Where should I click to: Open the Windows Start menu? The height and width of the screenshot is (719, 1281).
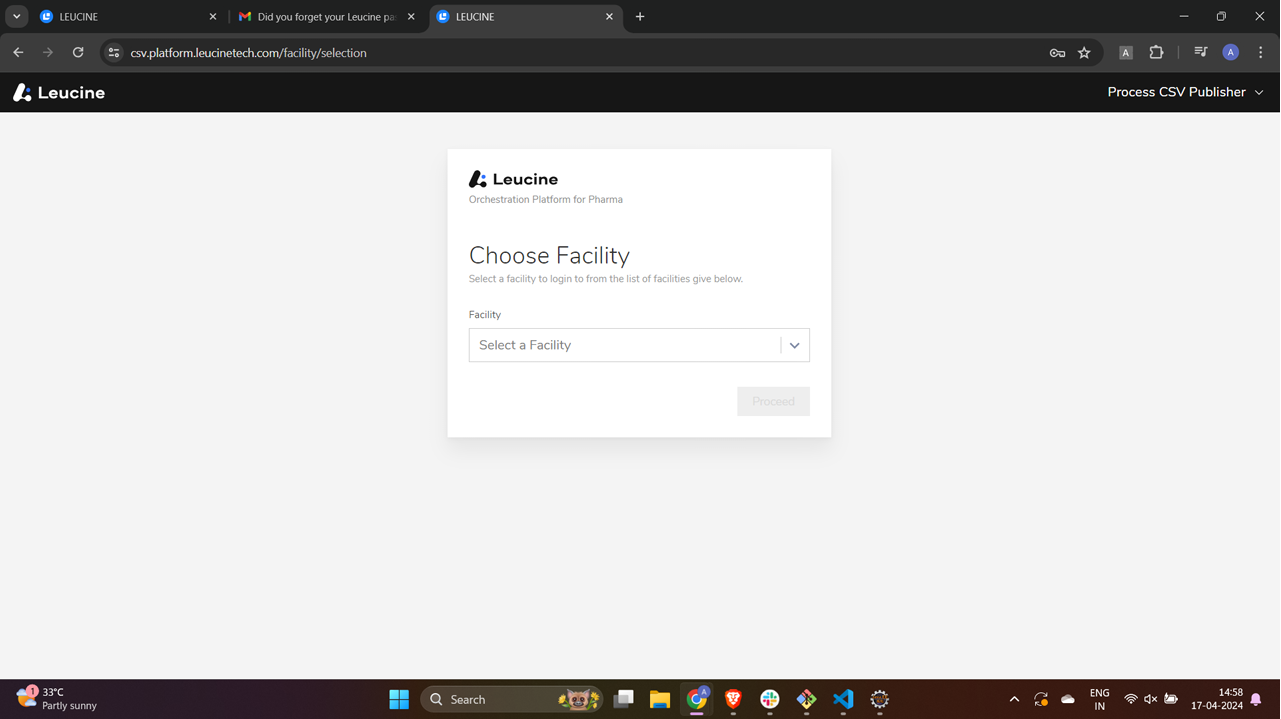click(x=399, y=699)
